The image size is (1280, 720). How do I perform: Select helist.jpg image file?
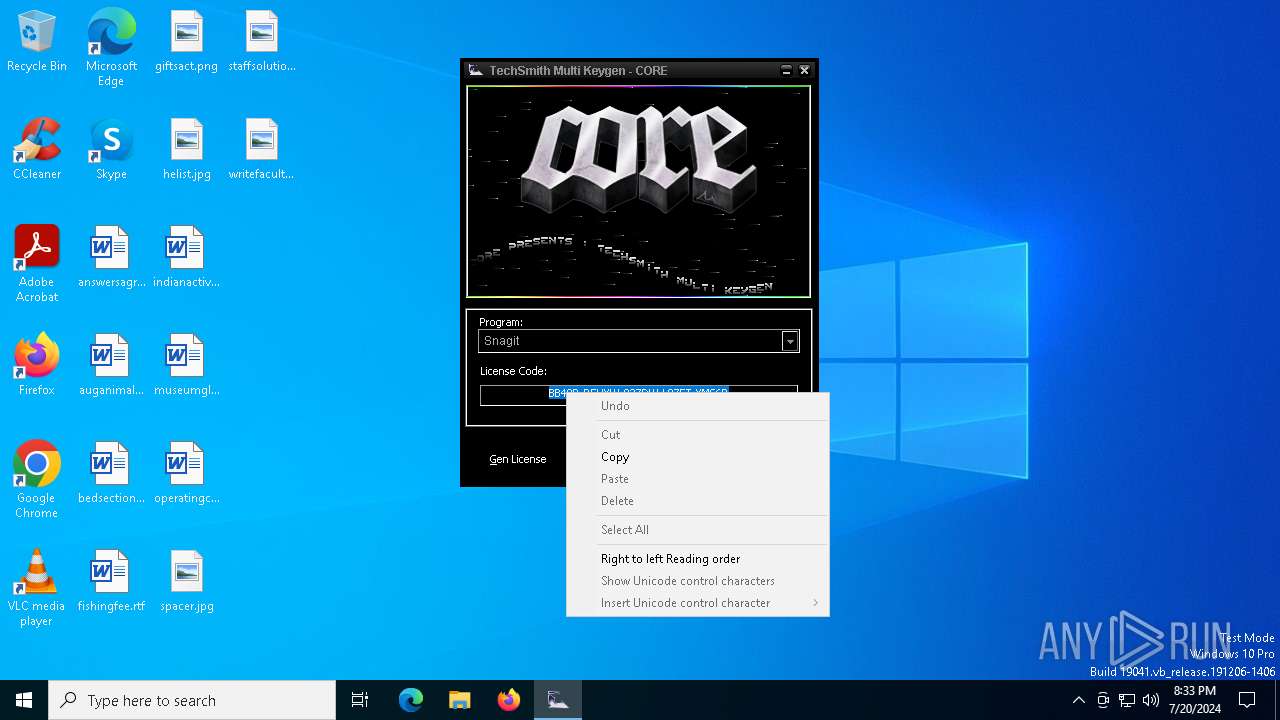point(187,150)
